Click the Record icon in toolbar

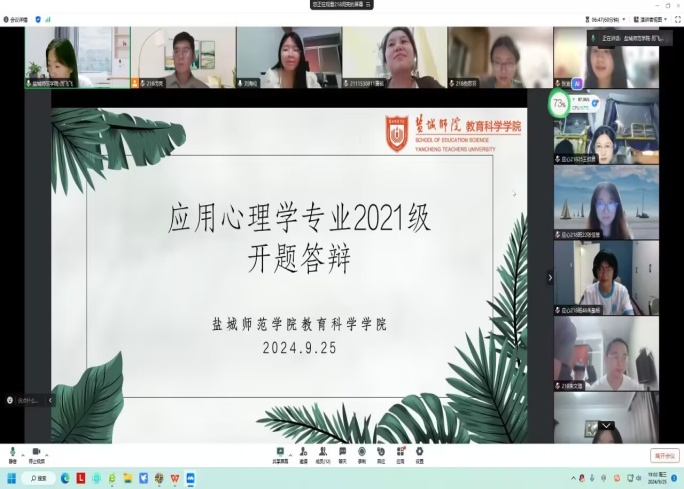click(361, 452)
